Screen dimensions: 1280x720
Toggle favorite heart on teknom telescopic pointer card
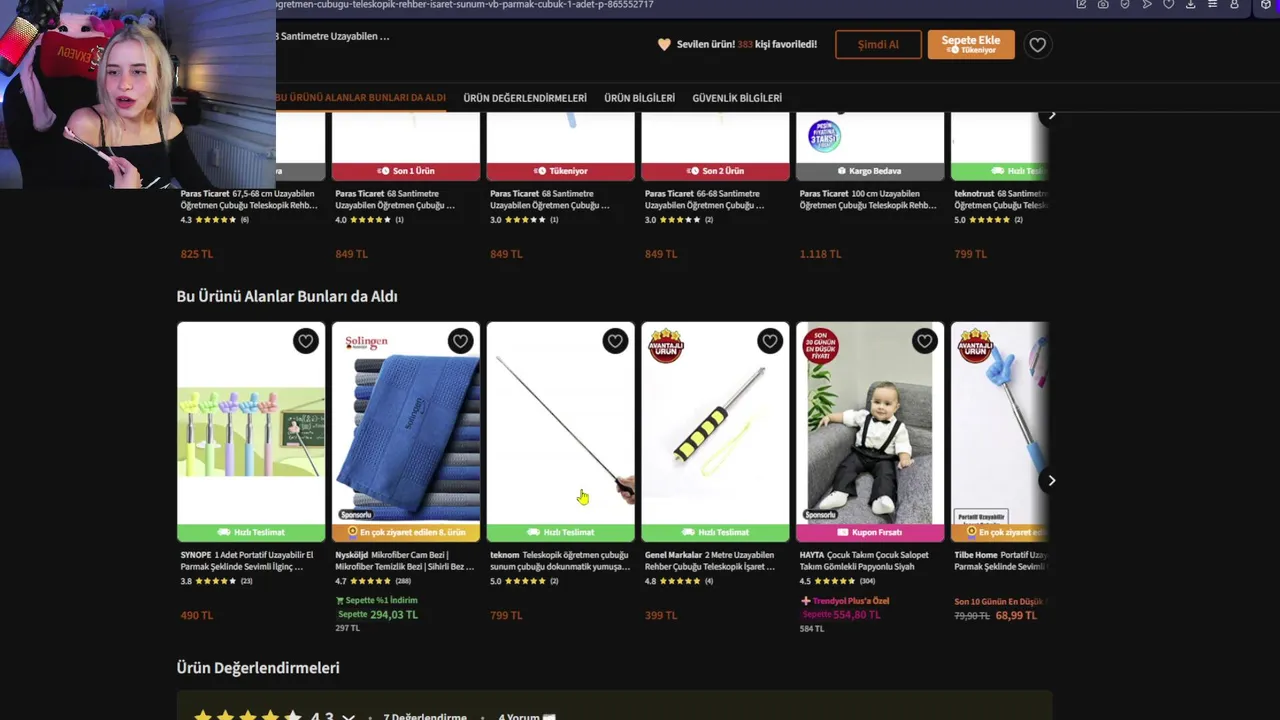click(615, 341)
